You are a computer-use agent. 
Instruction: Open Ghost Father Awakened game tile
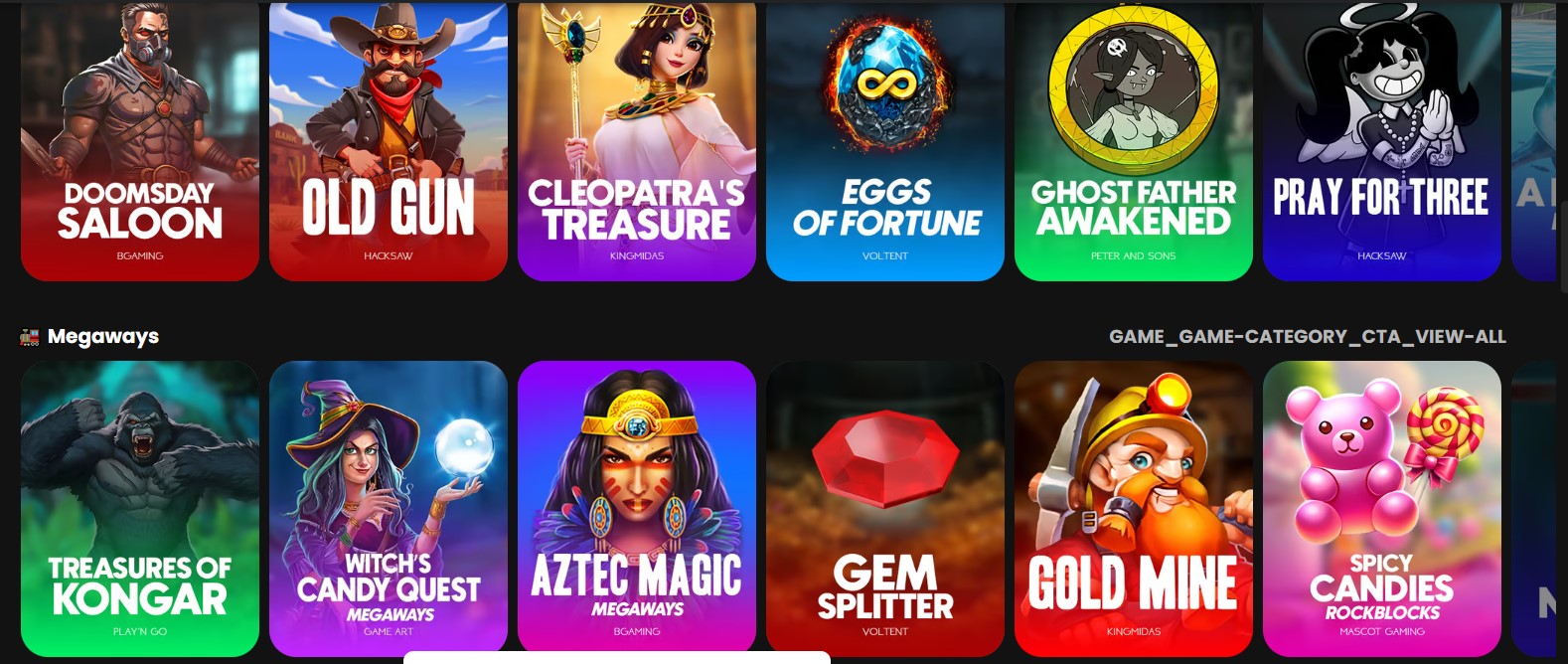1134,140
